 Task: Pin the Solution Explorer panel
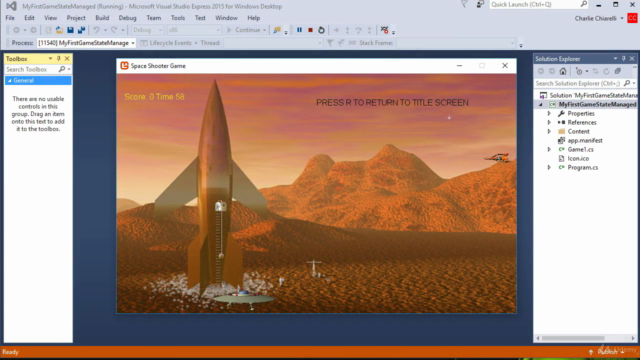(x=624, y=59)
